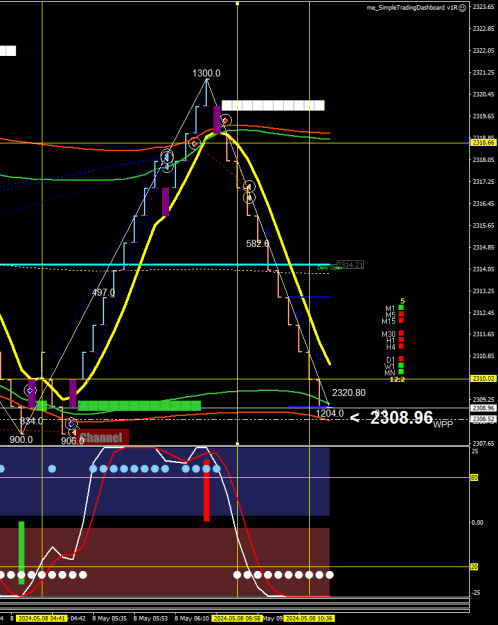
Task: Click the red H4 timeframe indicator square
Action: [401, 346]
